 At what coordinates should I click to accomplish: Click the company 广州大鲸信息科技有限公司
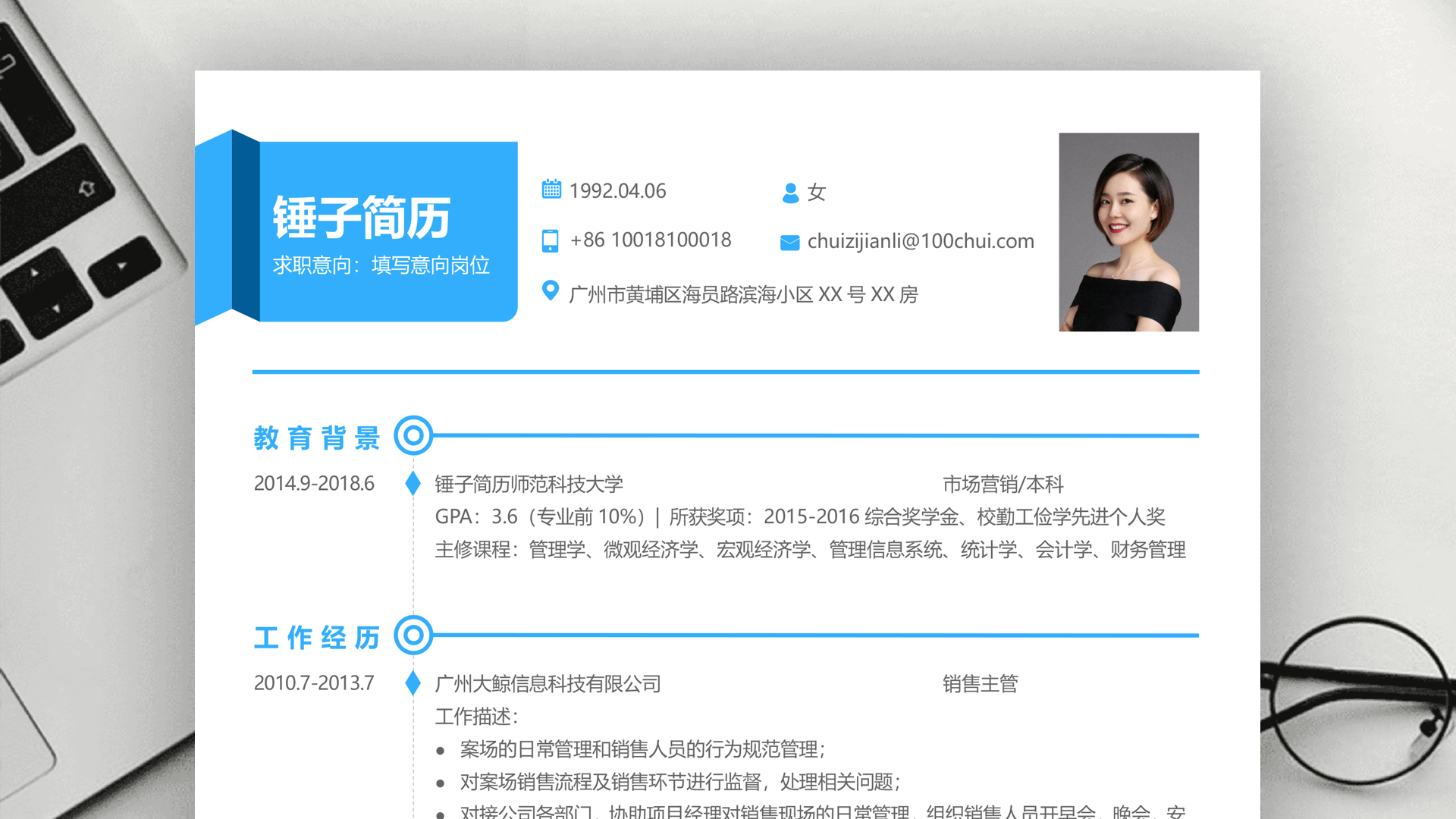[x=548, y=683]
